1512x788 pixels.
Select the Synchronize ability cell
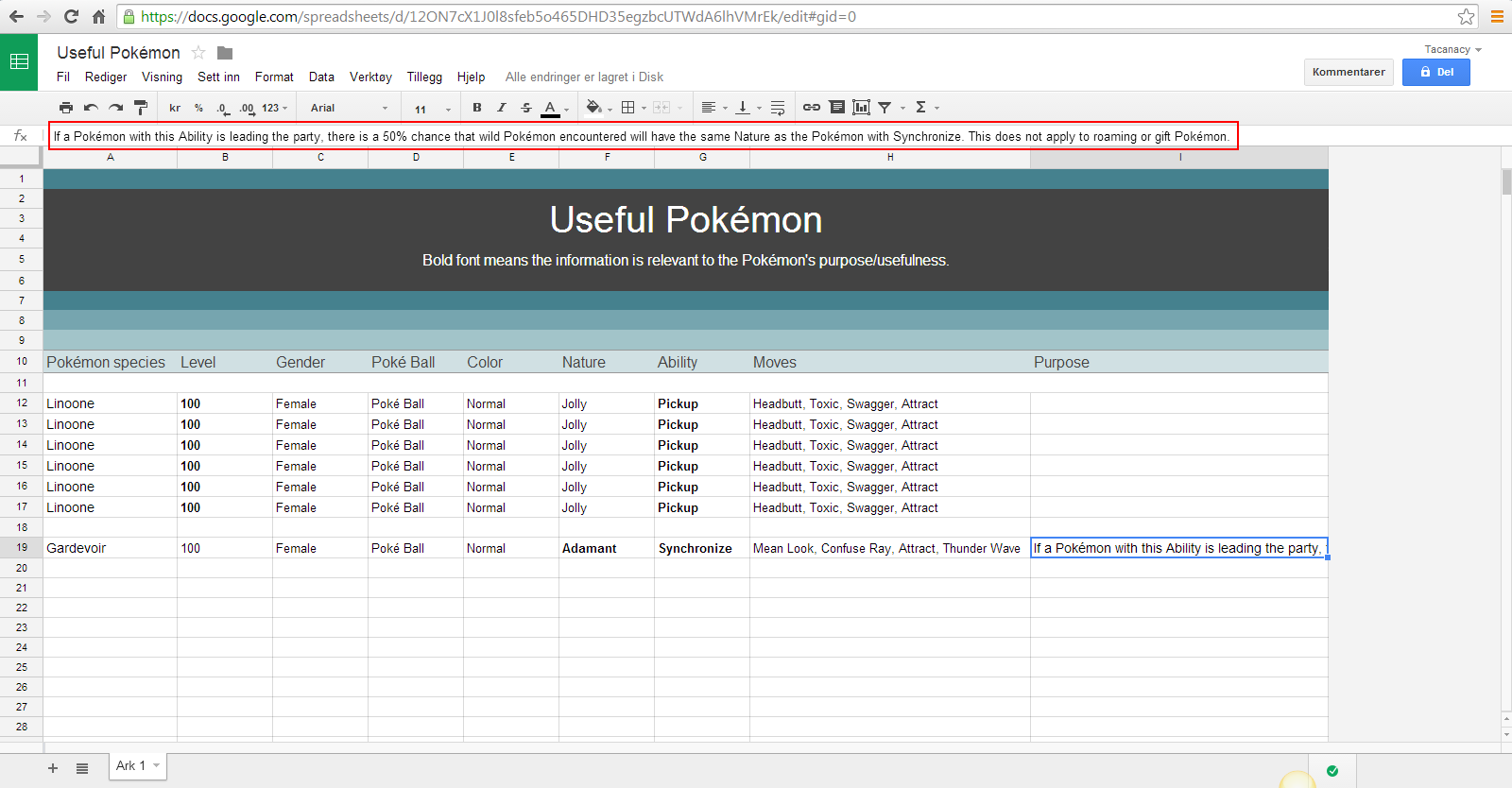tap(702, 548)
